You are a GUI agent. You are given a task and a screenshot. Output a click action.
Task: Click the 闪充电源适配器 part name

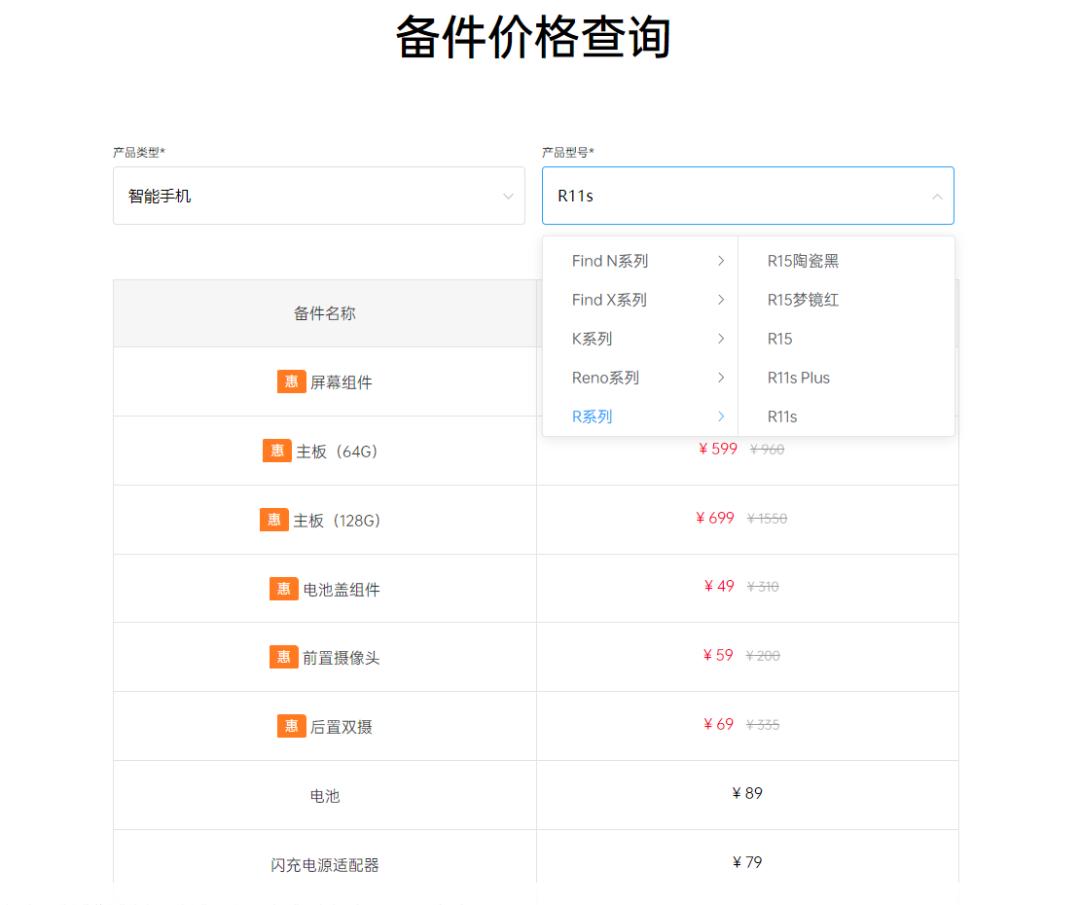coord(324,864)
